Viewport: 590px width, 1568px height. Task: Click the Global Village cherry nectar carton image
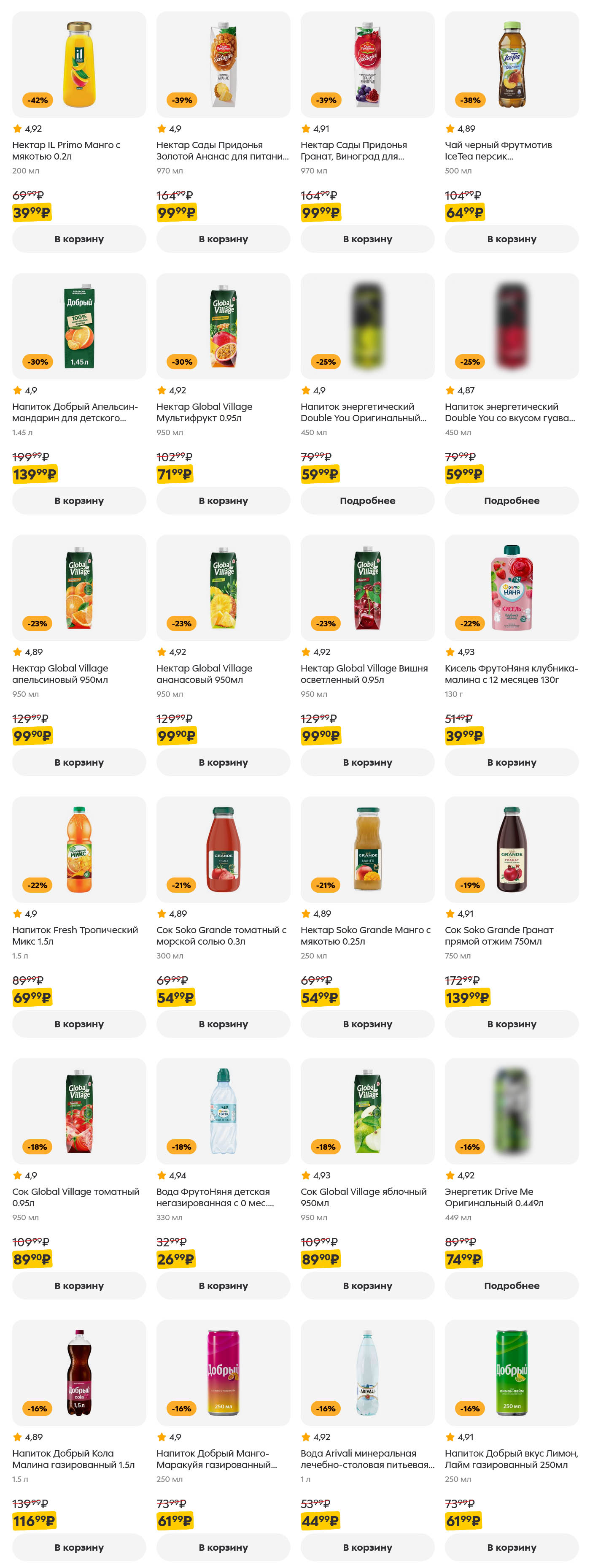(x=368, y=588)
